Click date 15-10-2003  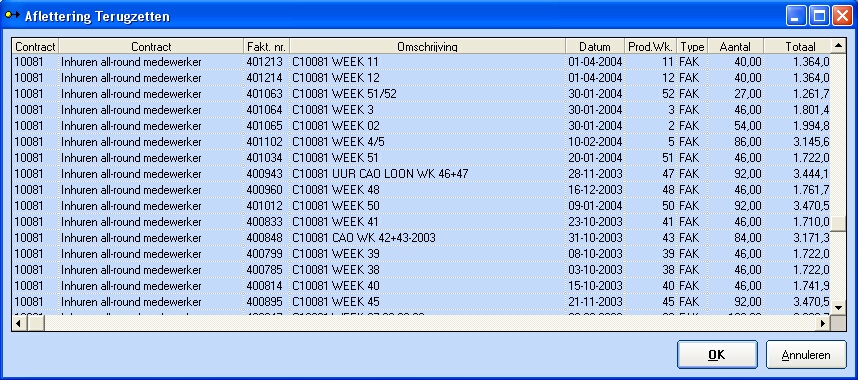(x=595, y=285)
